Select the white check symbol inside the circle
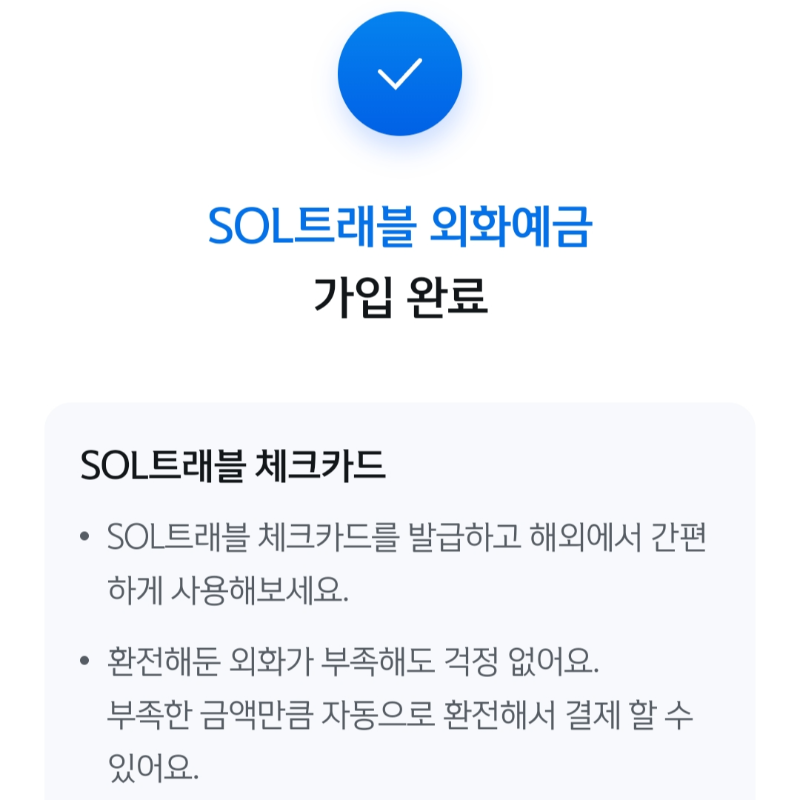Image resolution: width=800 pixels, height=800 pixels. tap(400, 75)
